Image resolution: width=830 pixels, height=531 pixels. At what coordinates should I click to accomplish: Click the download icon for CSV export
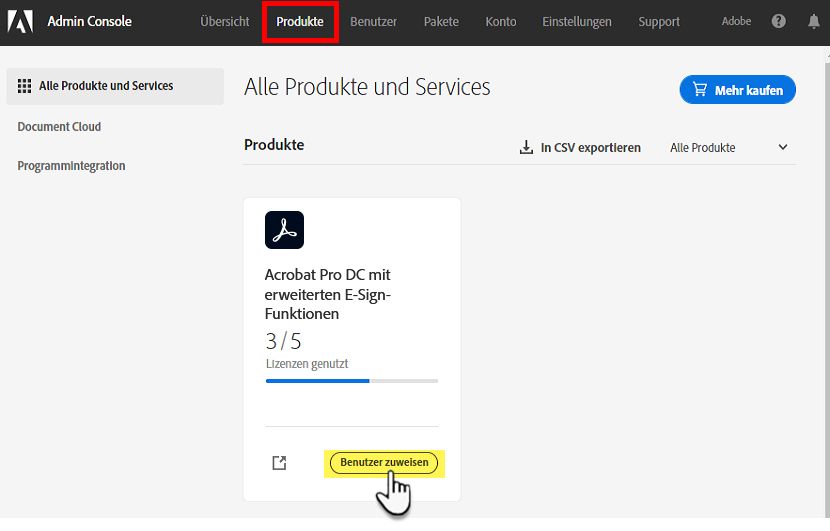coord(526,147)
